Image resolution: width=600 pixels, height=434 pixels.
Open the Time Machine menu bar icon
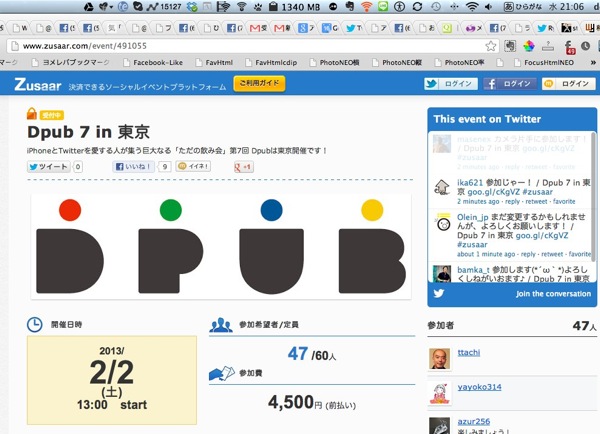coord(436,7)
